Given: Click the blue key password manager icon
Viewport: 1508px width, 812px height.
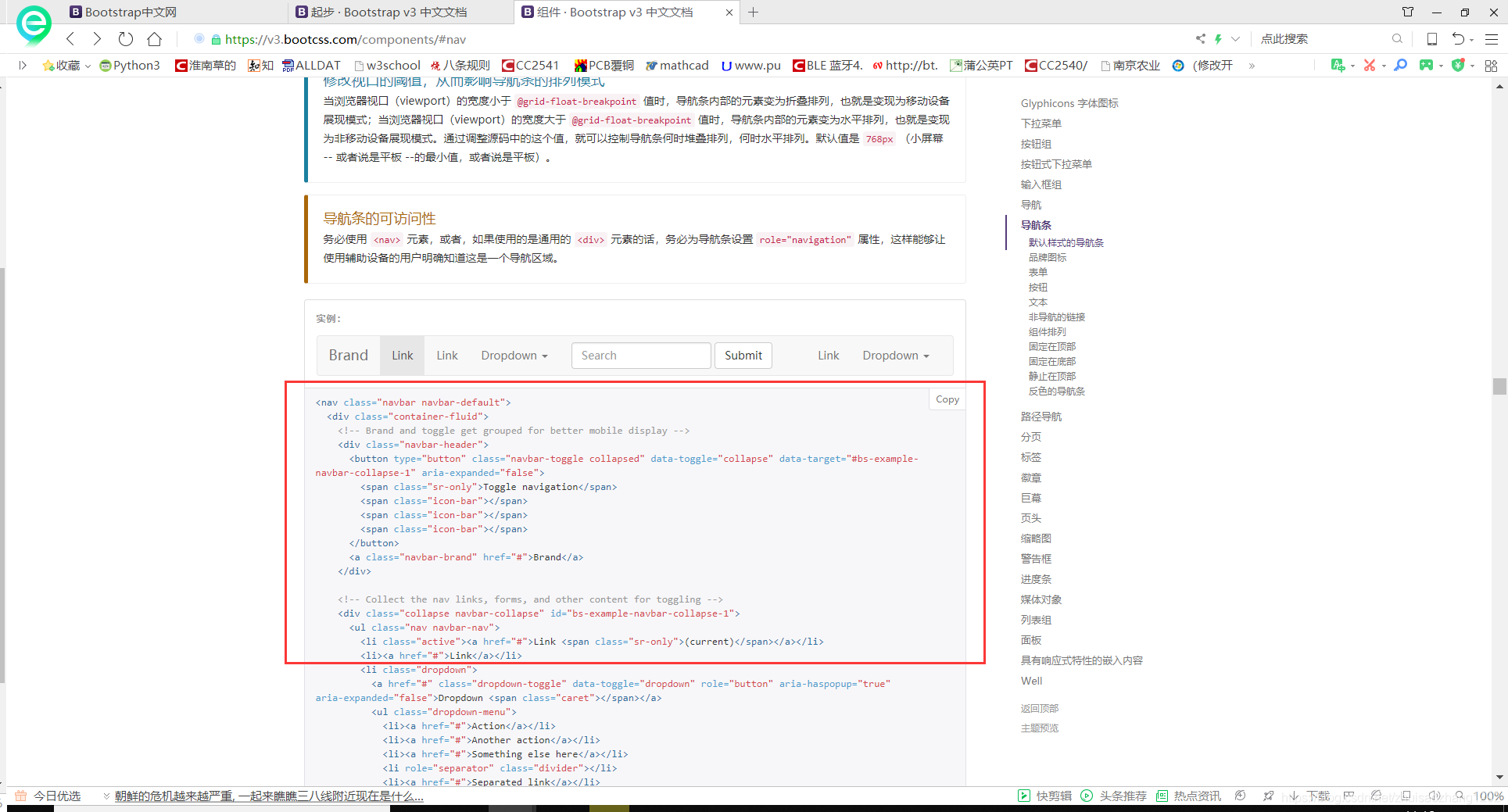Looking at the screenshot, I should click(x=1400, y=65).
